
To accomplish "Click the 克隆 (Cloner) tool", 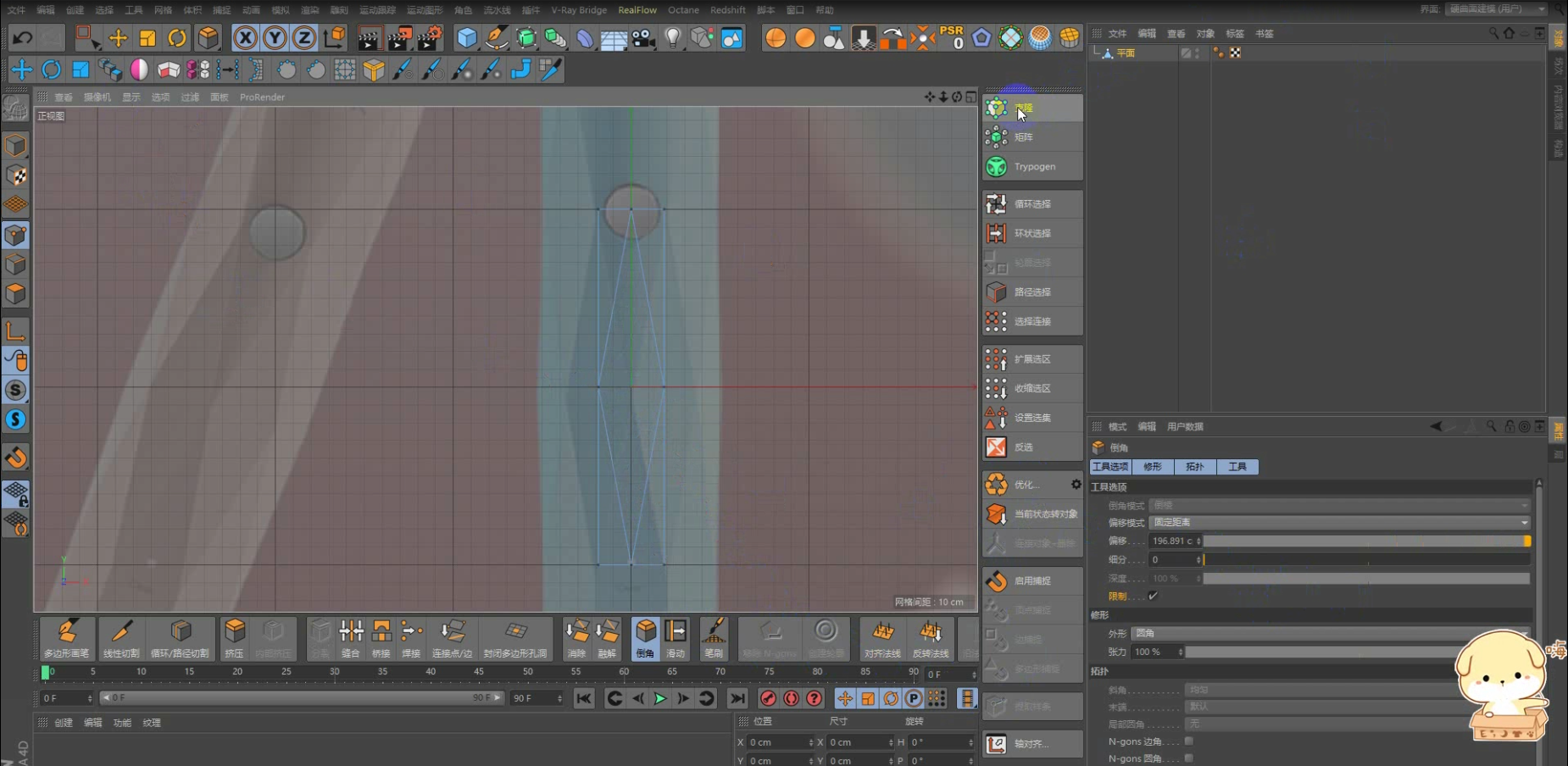I will coord(1032,108).
